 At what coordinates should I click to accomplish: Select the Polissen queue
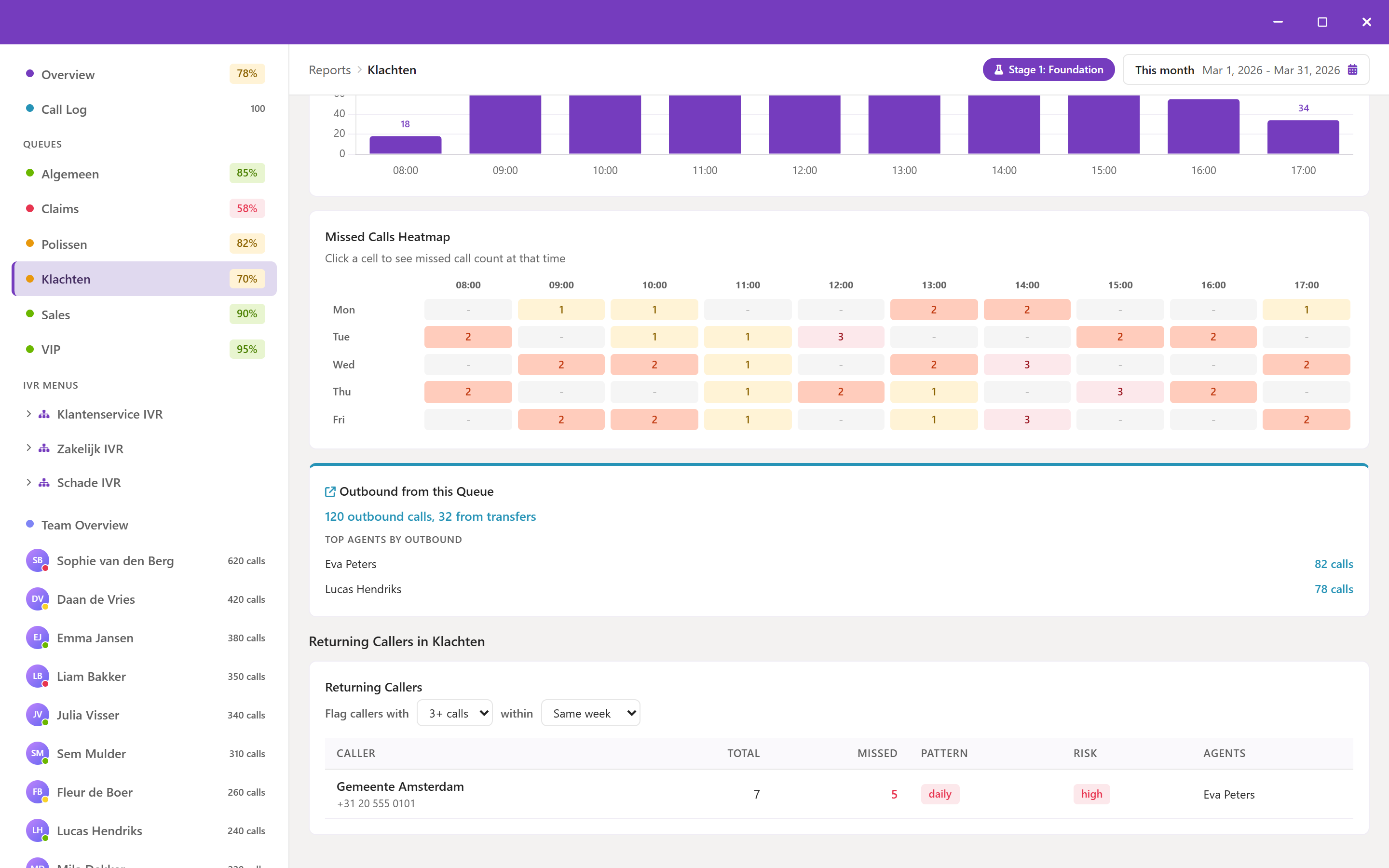tap(144, 244)
